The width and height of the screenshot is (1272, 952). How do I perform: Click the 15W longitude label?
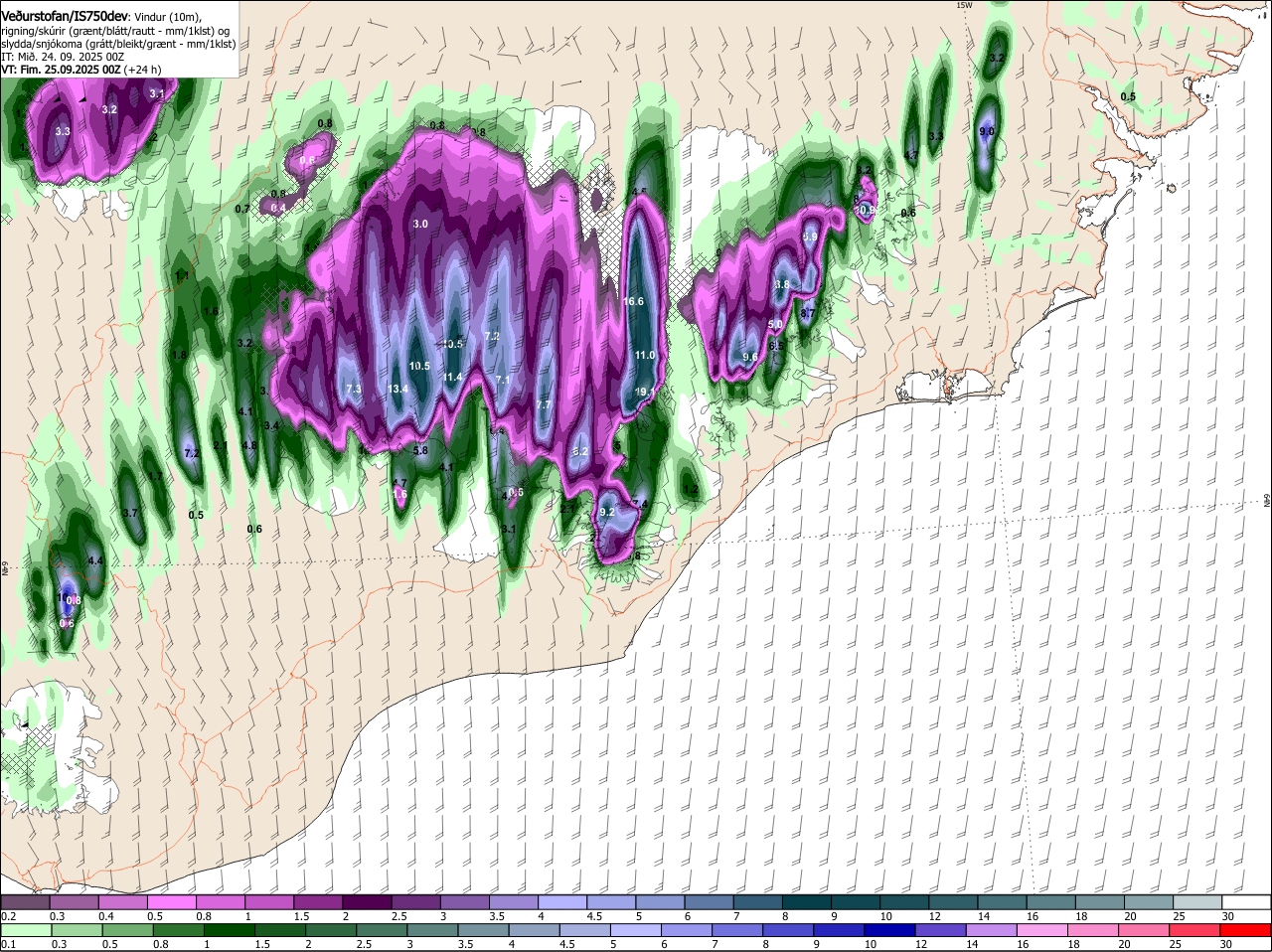click(963, 5)
